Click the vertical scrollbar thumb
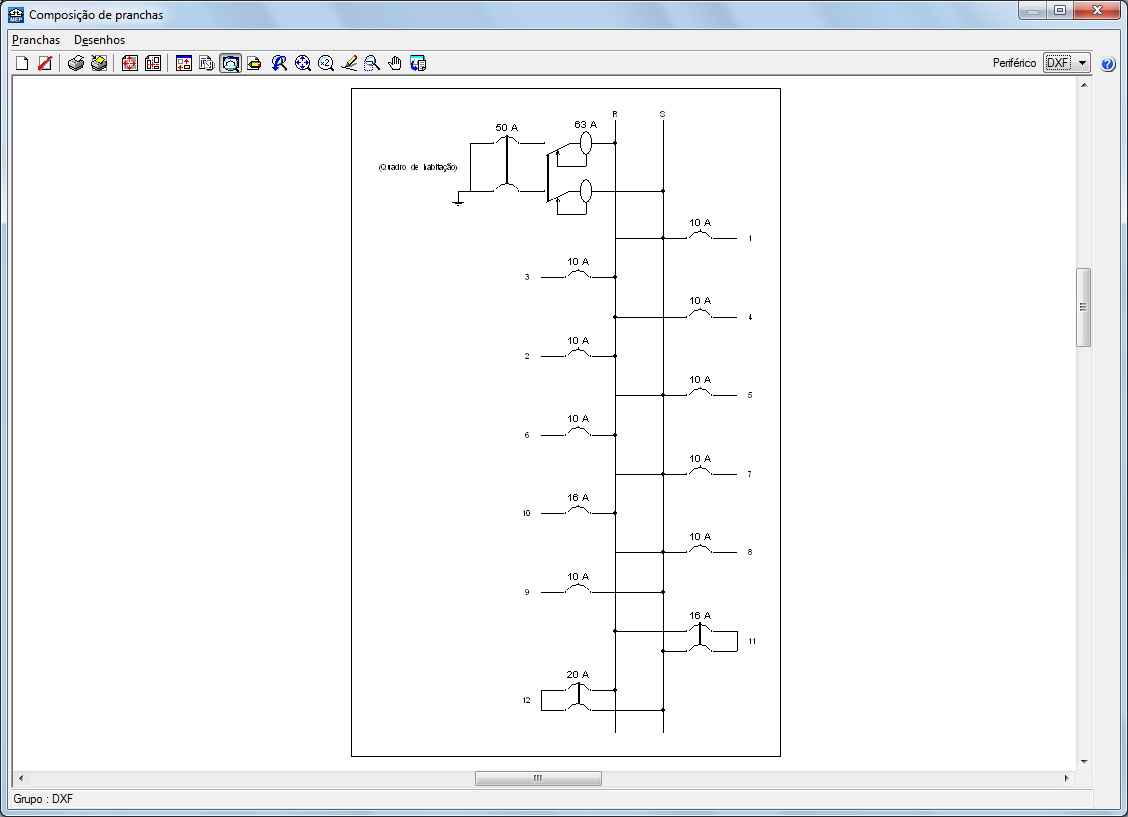Viewport: 1128px width, 817px height. click(1083, 307)
